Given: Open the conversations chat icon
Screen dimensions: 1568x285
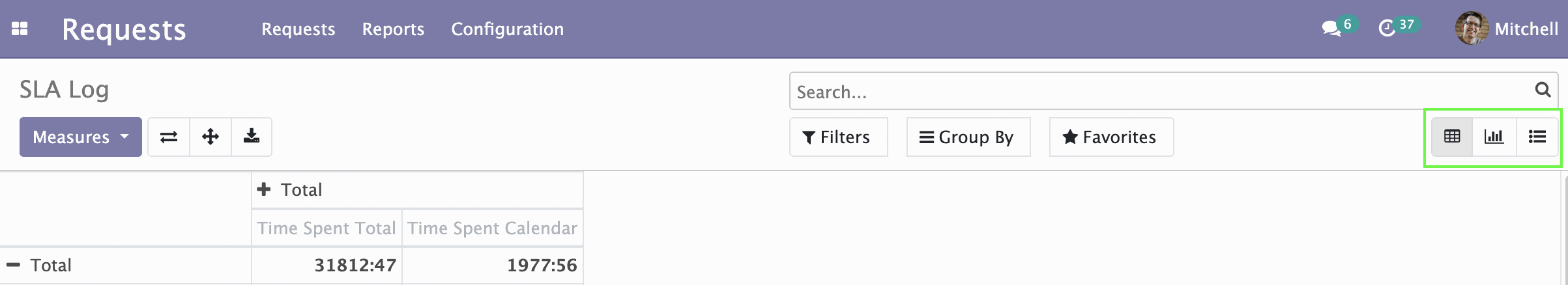Looking at the screenshot, I should tap(1331, 29).
